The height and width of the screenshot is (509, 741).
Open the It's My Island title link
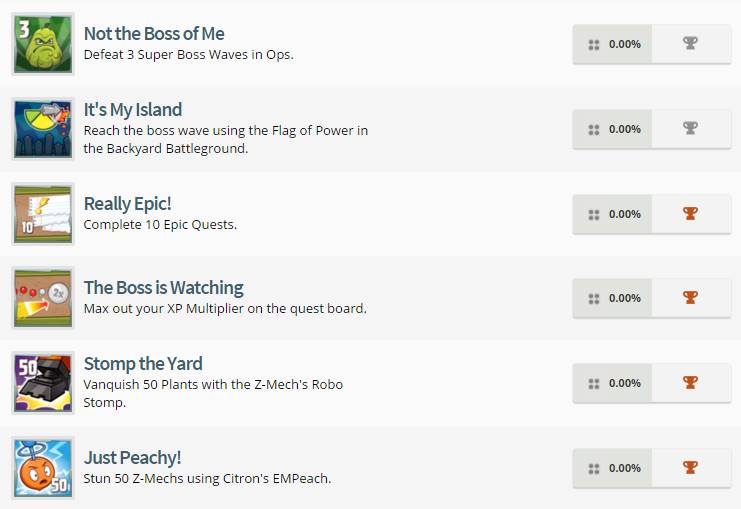133,110
